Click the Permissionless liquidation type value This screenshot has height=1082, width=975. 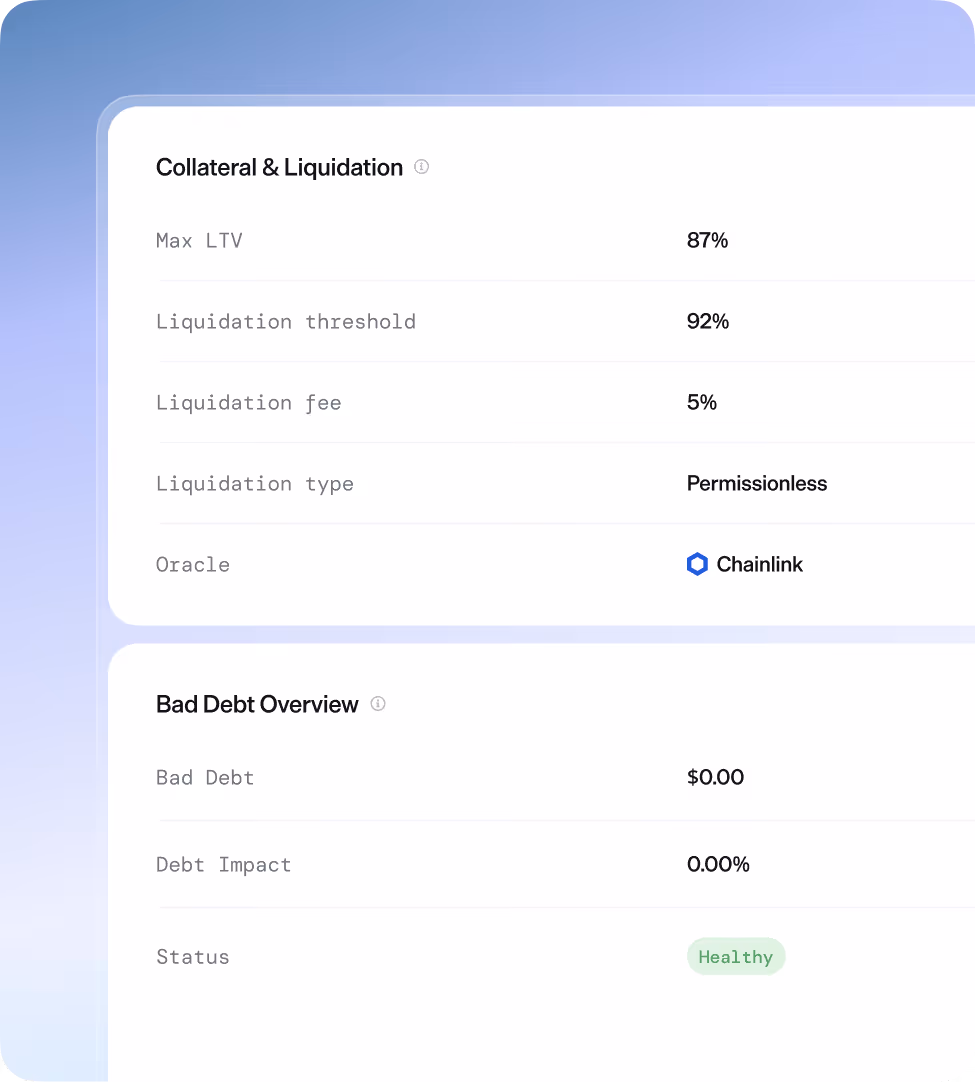click(757, 483)
